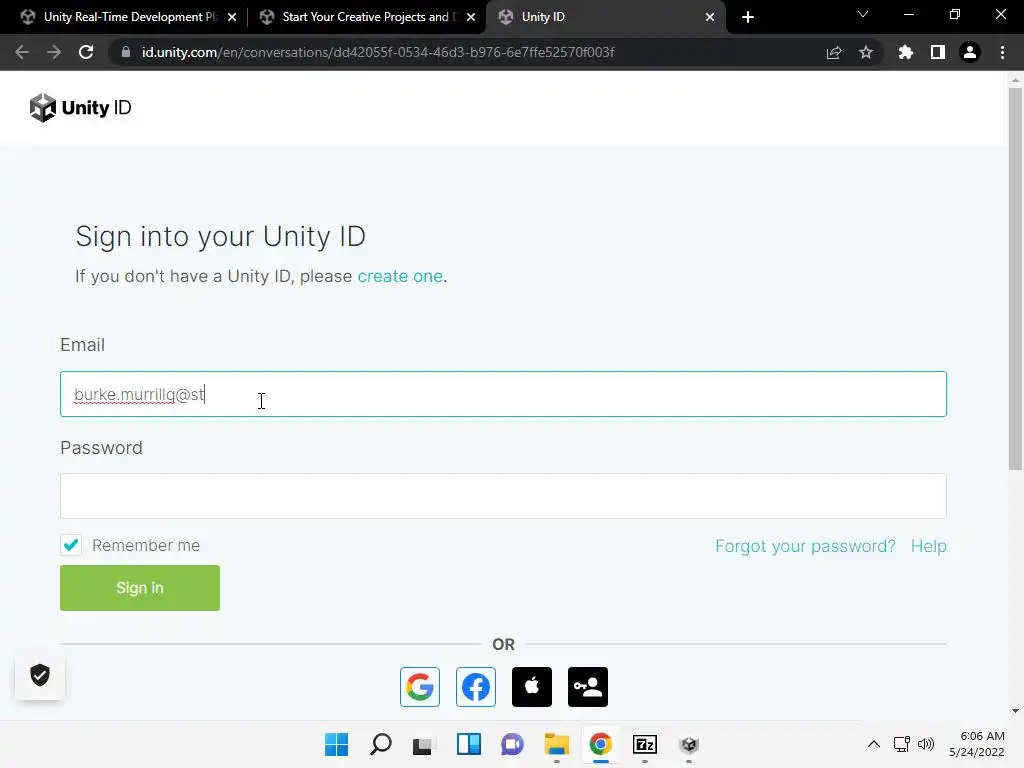Screen dimensions: 1024x768
Task: Show hidden system tray icons
Action: click(873, 744)
